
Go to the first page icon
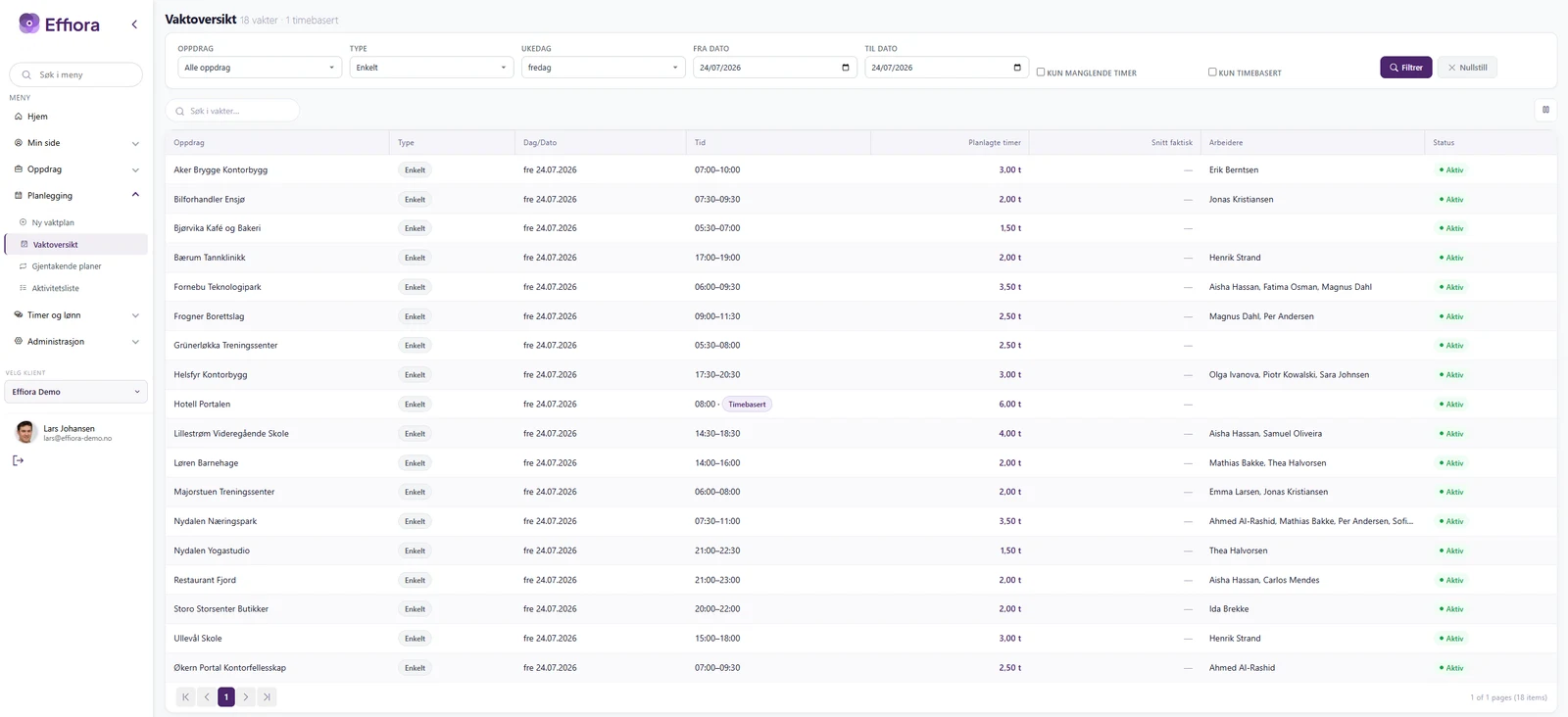pyautogui.click(x=185, y=697)
